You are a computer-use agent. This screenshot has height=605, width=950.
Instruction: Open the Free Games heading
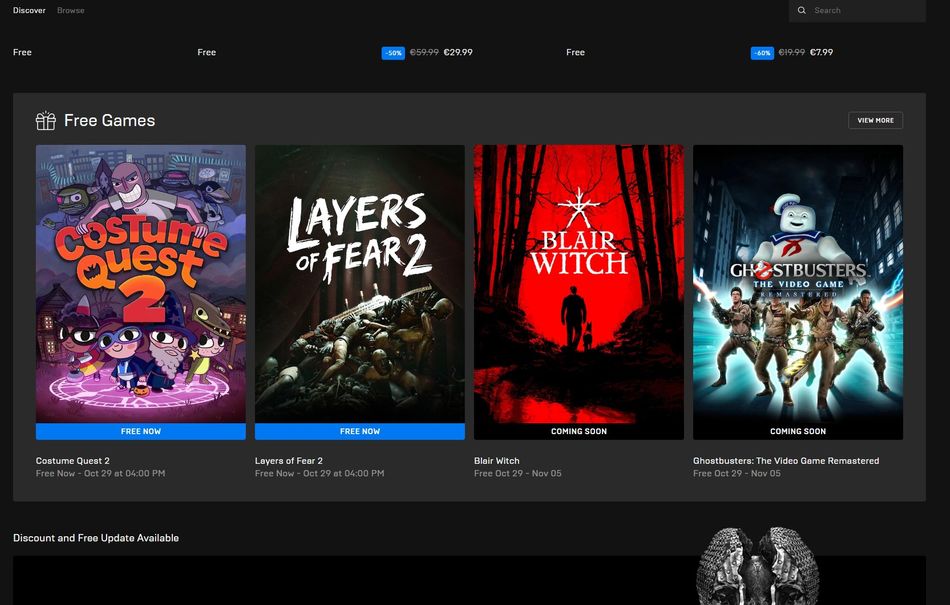click(x=110, y=121)
